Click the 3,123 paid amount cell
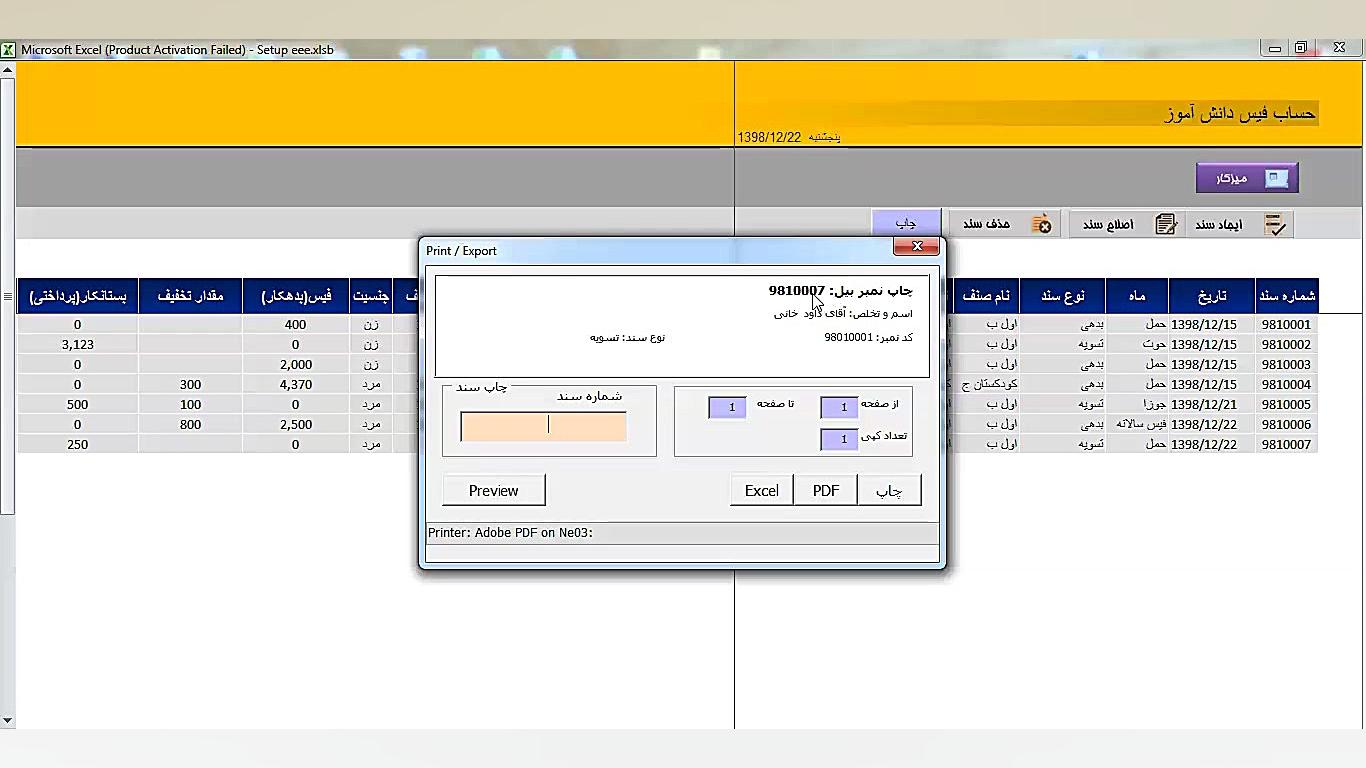The height and width of the screenshot is (768, 1366). [x=77, y=344]
